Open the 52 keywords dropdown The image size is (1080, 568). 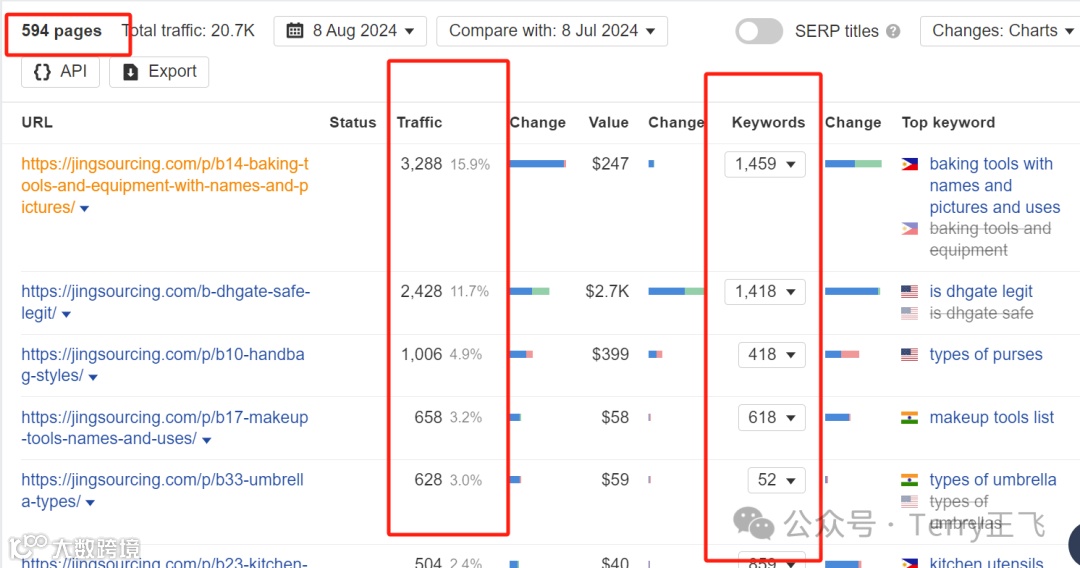[776, 480]
